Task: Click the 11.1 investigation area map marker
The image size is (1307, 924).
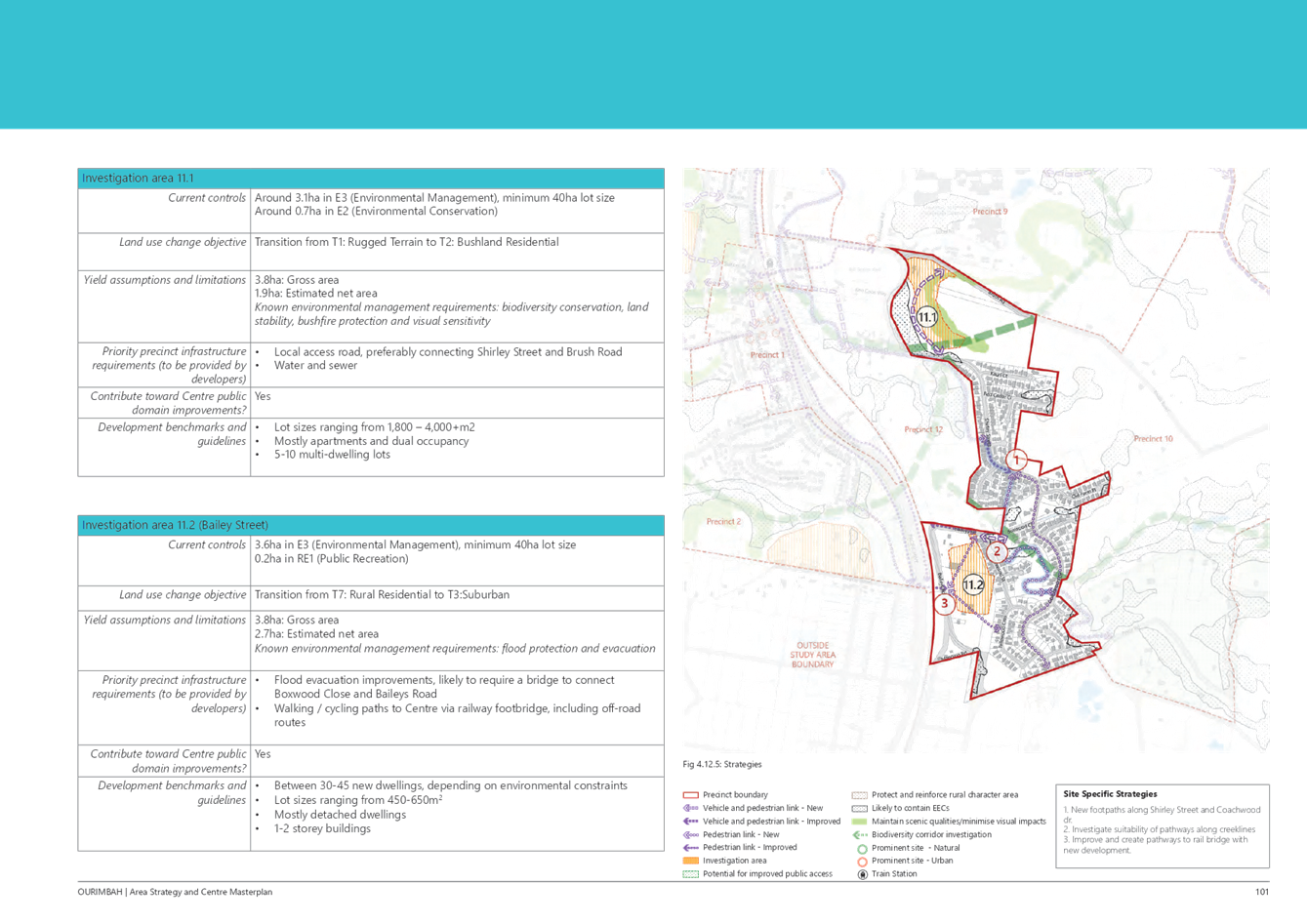Action: [x=926, y=317]
